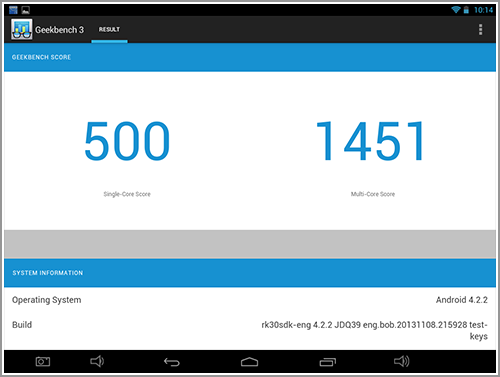The image size is (500, 377).
Task: Tap the Wi-Fi status icon
Action: 456,10
